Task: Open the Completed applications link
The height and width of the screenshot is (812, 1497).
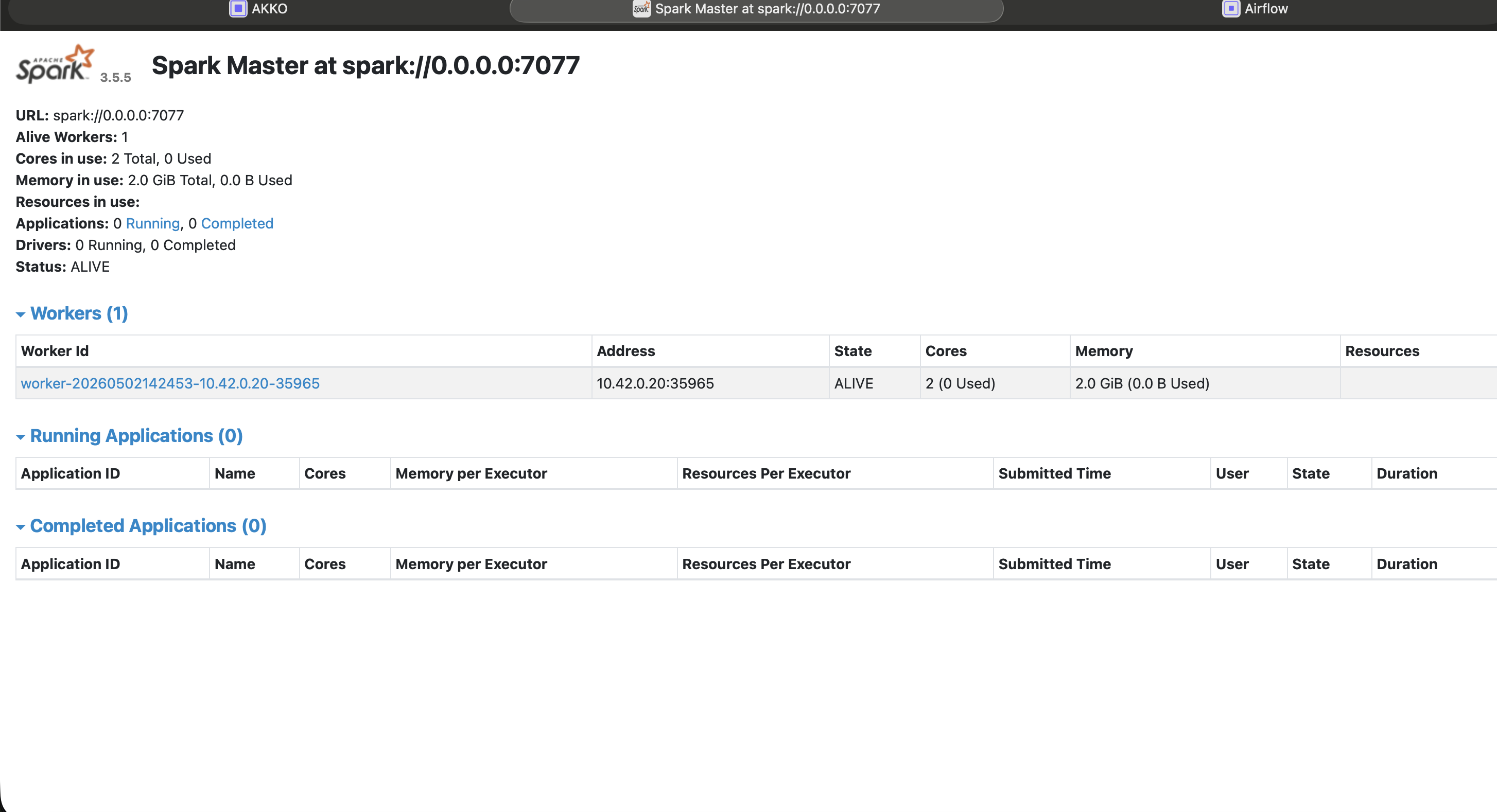Action: [237, 224]
